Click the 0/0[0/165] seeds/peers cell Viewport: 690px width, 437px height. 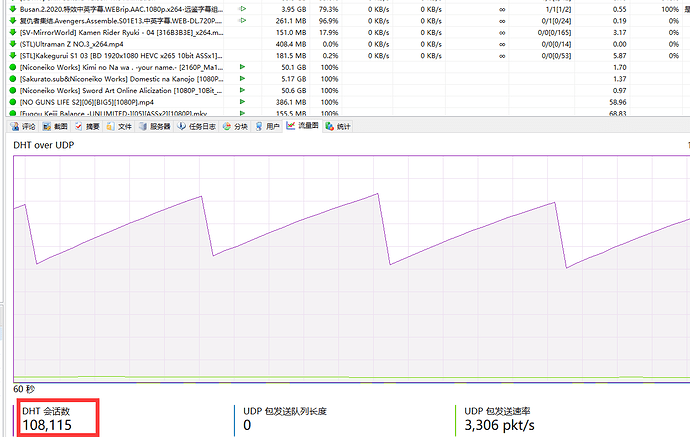554,33
